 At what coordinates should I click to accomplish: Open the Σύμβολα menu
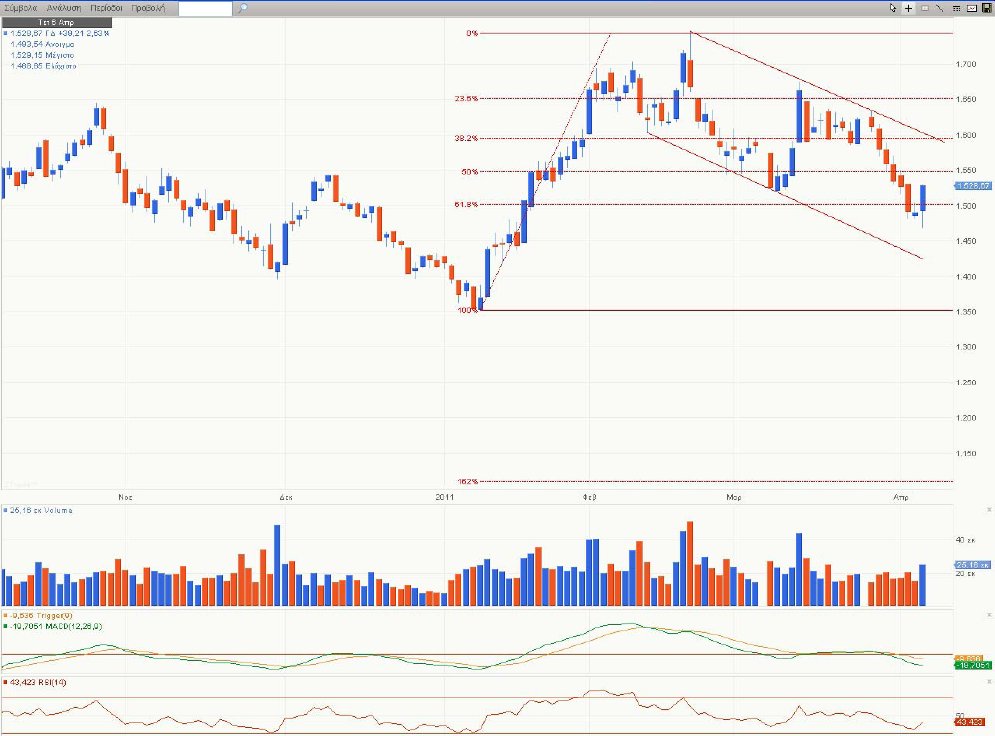click(21, 8)
